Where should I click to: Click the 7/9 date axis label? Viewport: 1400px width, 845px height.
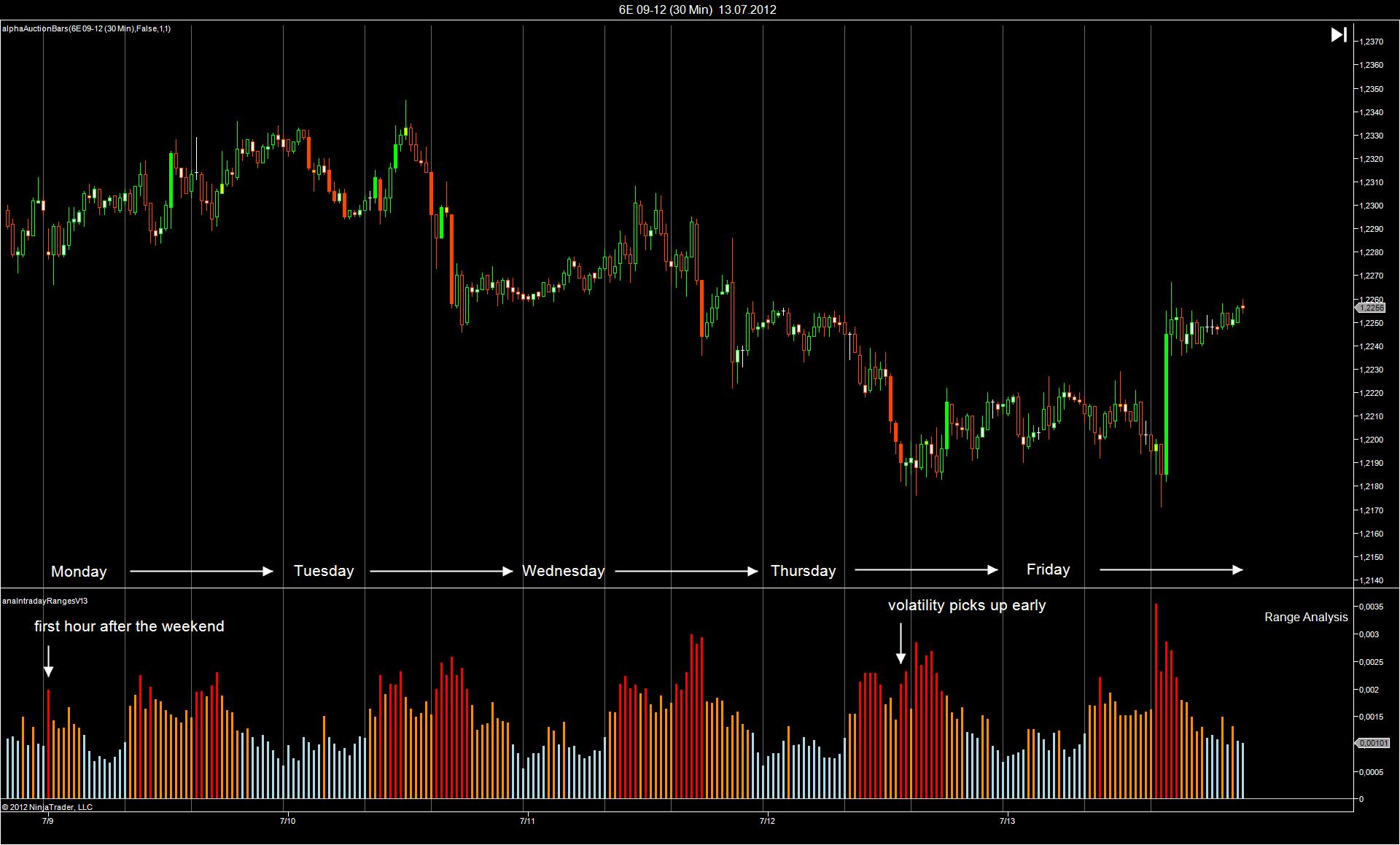(48, 821)
